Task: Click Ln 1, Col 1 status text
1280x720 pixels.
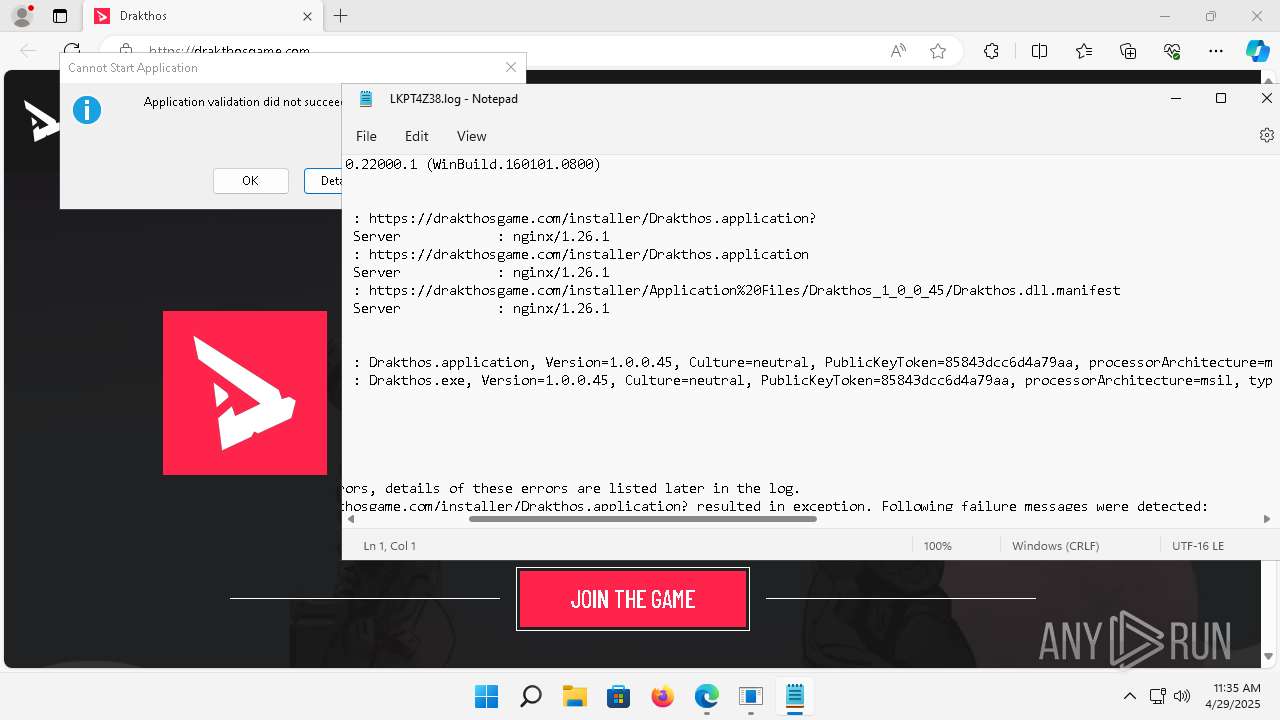Action: [x=389, y=546]
